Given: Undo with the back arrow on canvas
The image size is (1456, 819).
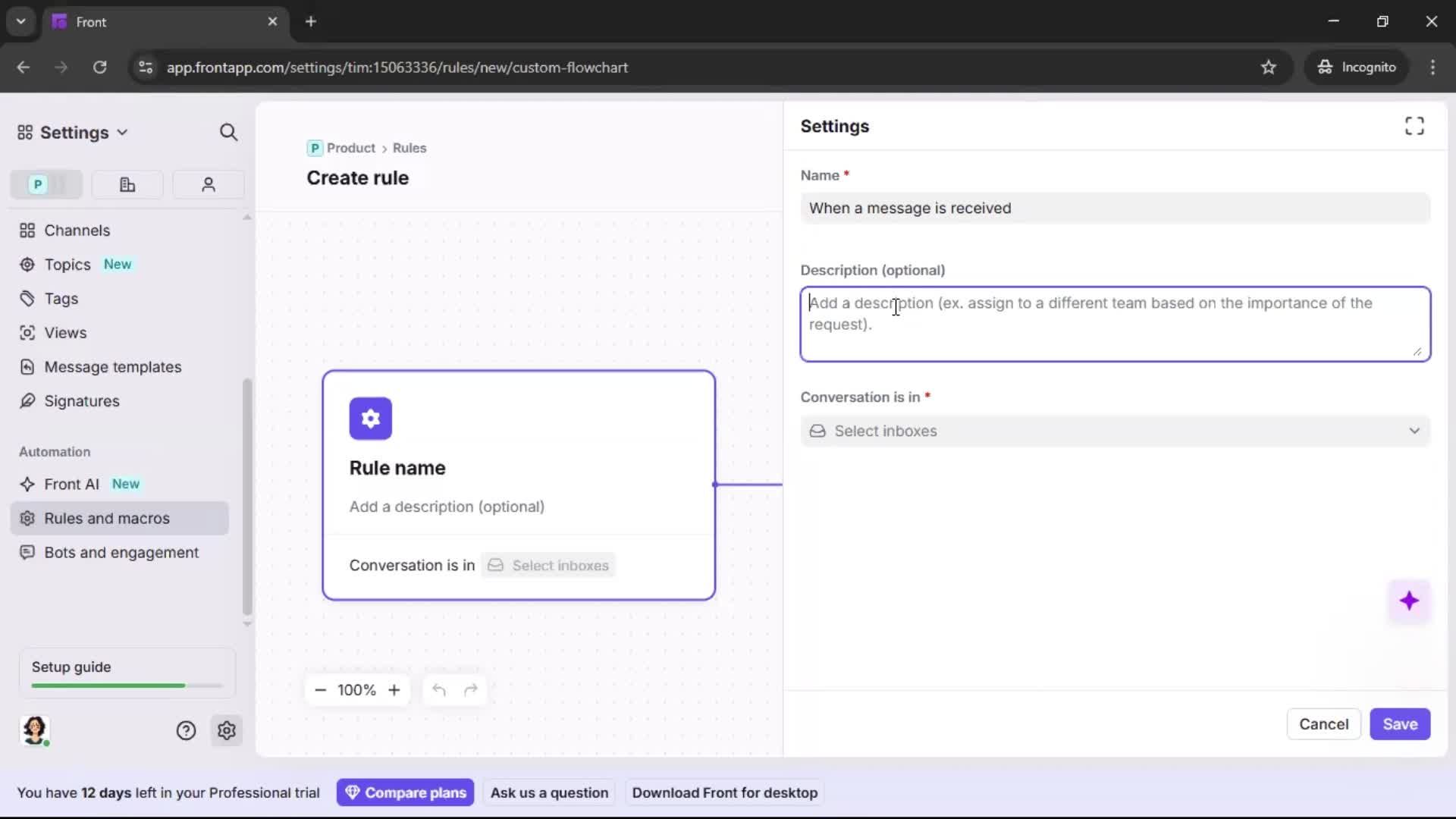Looking at the screenshot, I should click(439, 690).
